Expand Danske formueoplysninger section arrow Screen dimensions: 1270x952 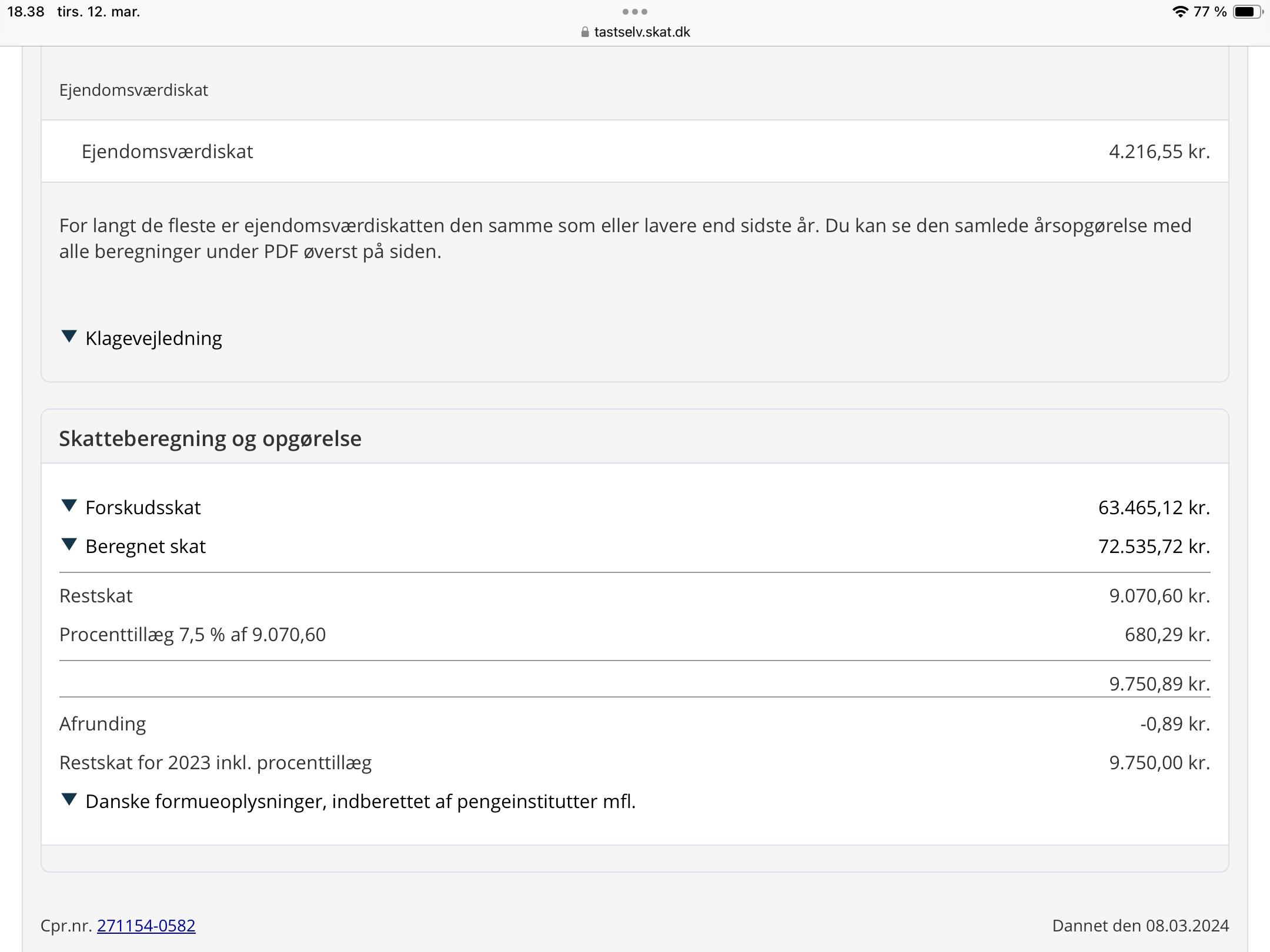[x=69, y=800]
